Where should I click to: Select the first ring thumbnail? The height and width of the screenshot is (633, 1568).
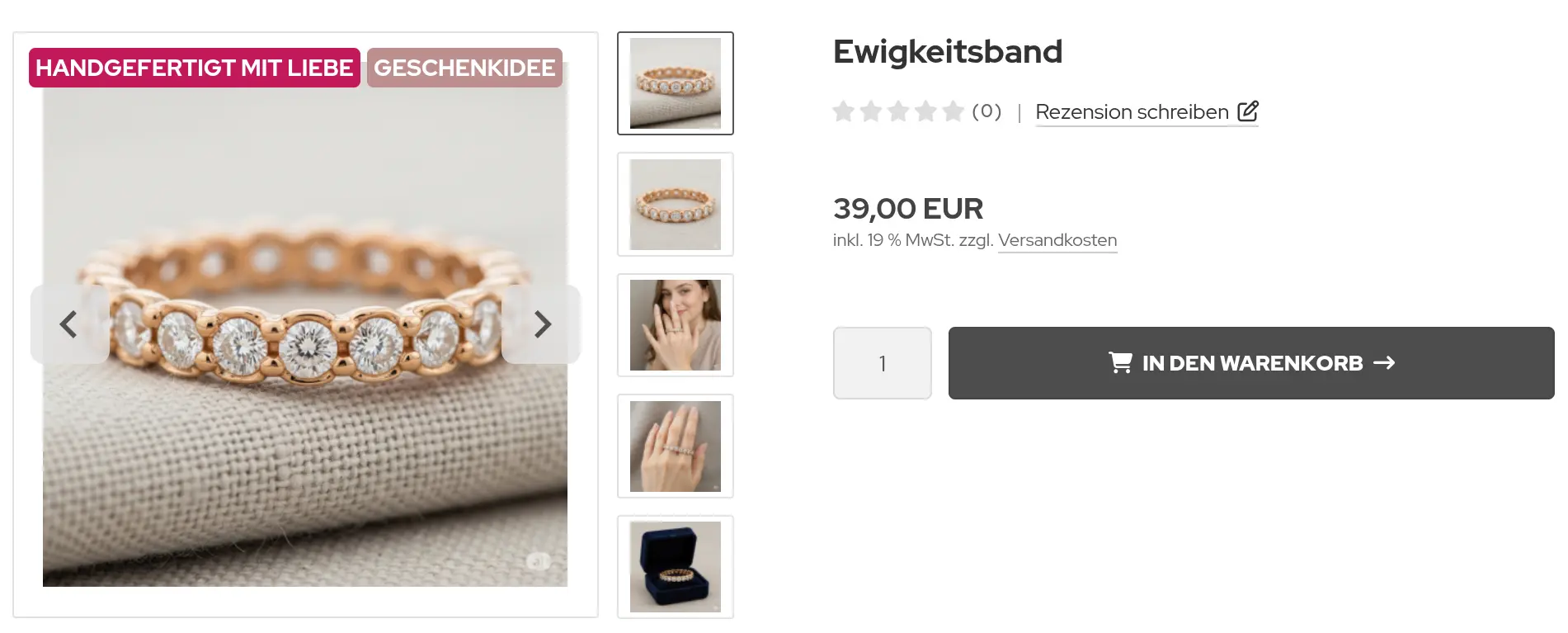tap(676, 83)
